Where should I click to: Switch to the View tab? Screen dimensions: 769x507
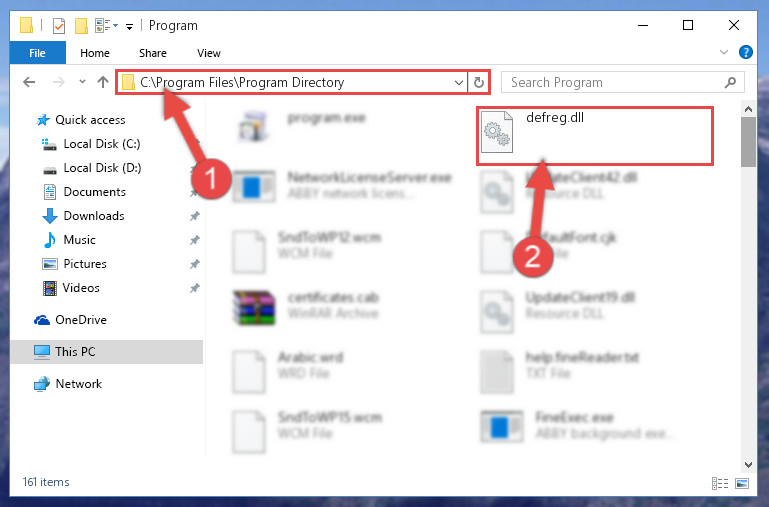click(x=209, y=53)
